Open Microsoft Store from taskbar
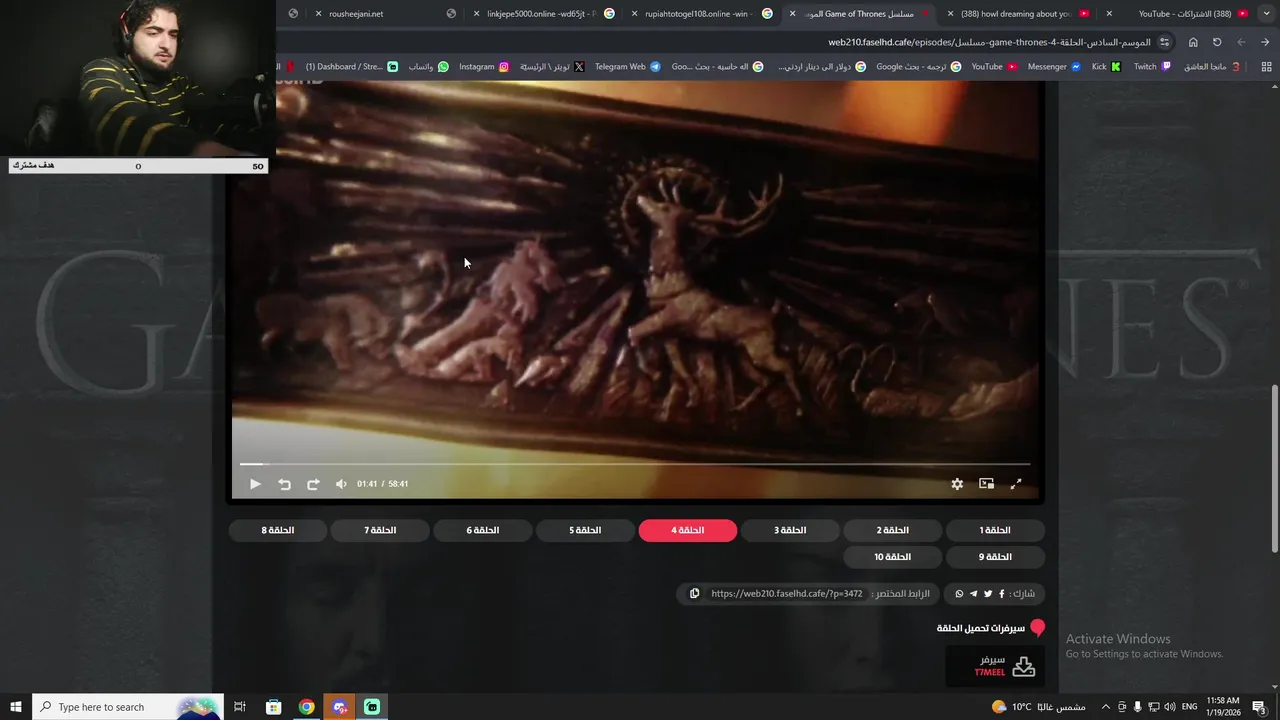Viewport: 1280px width, 720px height. (274, 707)
